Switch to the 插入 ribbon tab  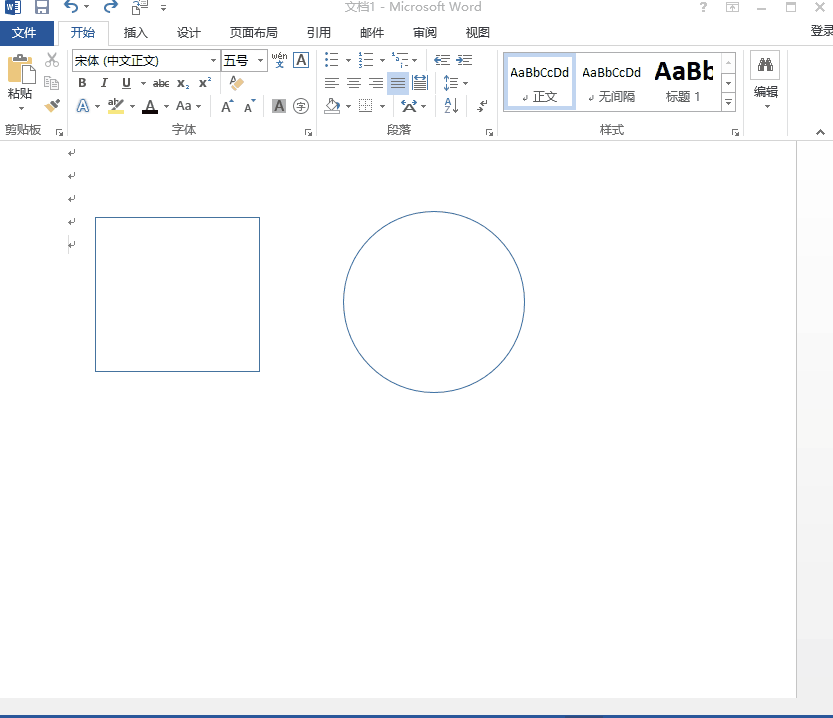[x=136, y=33]
